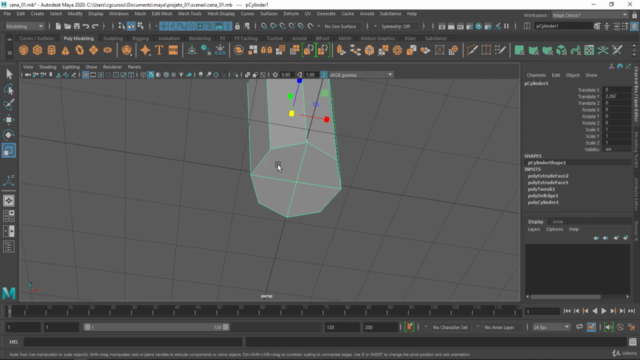Create a polygon cylinder from the shelf
The width and height of the screenshot is (640, 360).
click(51, 50)
